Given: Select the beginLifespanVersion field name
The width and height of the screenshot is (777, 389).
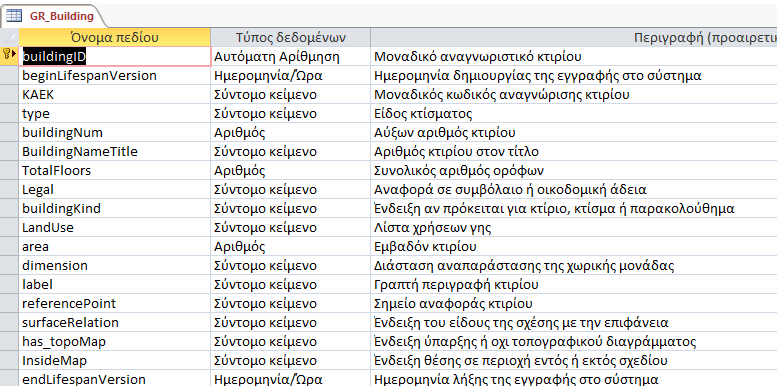Looking at the screenshot, I should coord(114,75).
